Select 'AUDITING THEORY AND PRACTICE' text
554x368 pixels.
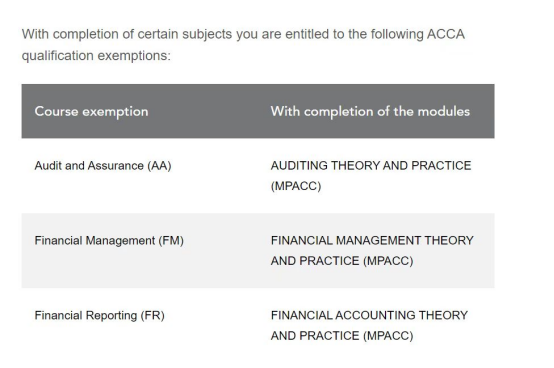(371, 165)
